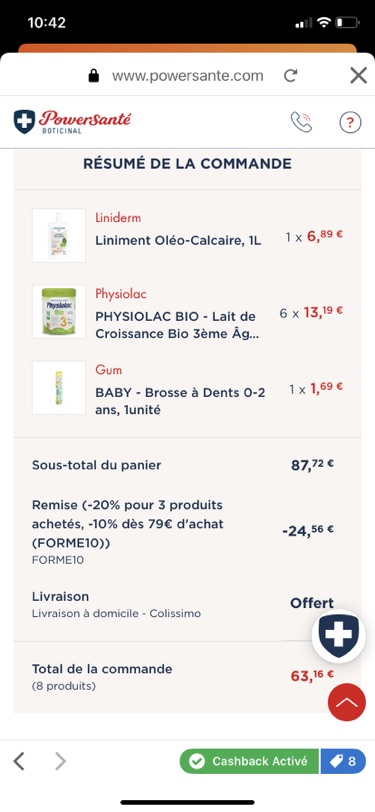Go forward with the right chevron
Screen dimensions: 375x812
click(61, 761)
